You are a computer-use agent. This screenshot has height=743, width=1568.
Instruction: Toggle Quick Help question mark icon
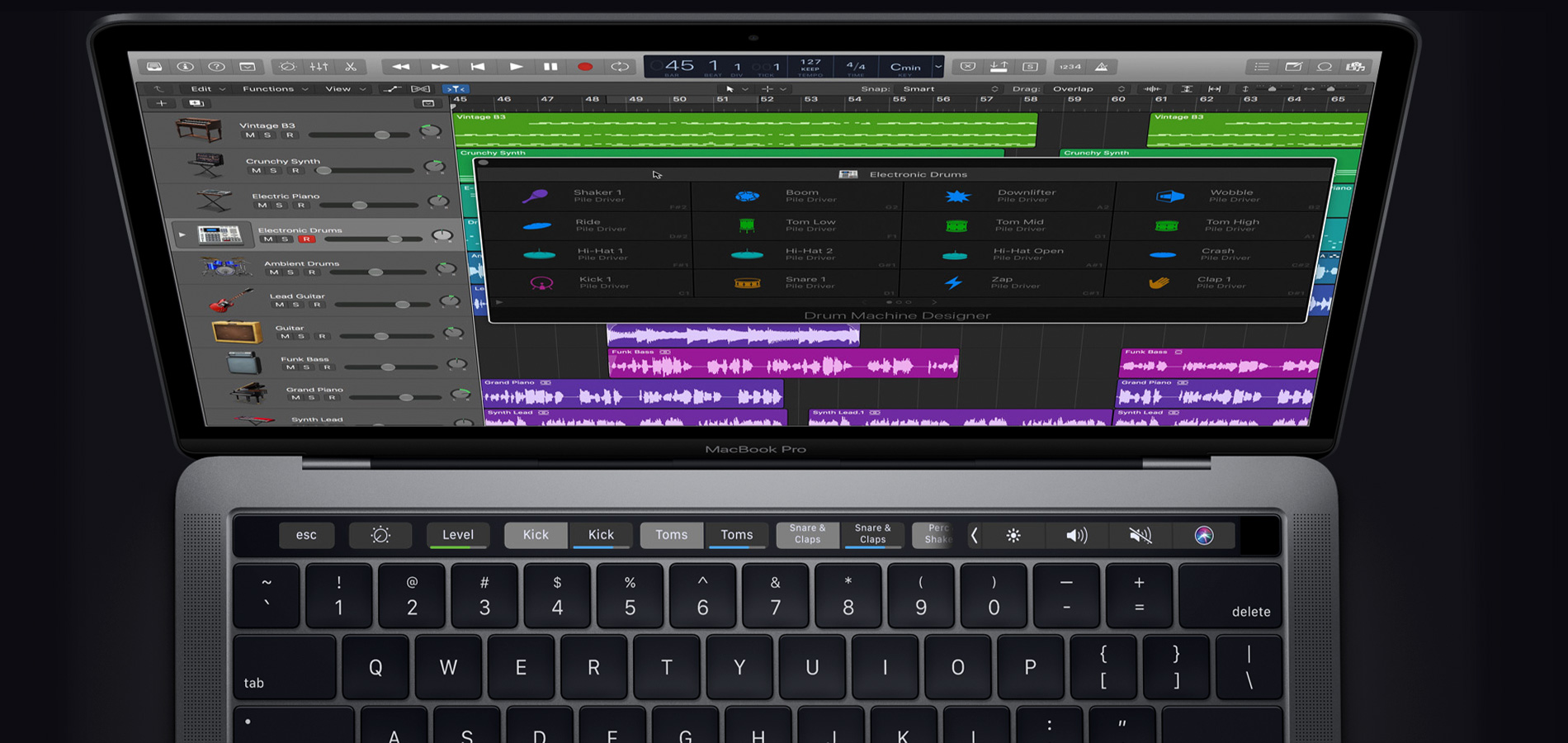(x=216, y=66)
